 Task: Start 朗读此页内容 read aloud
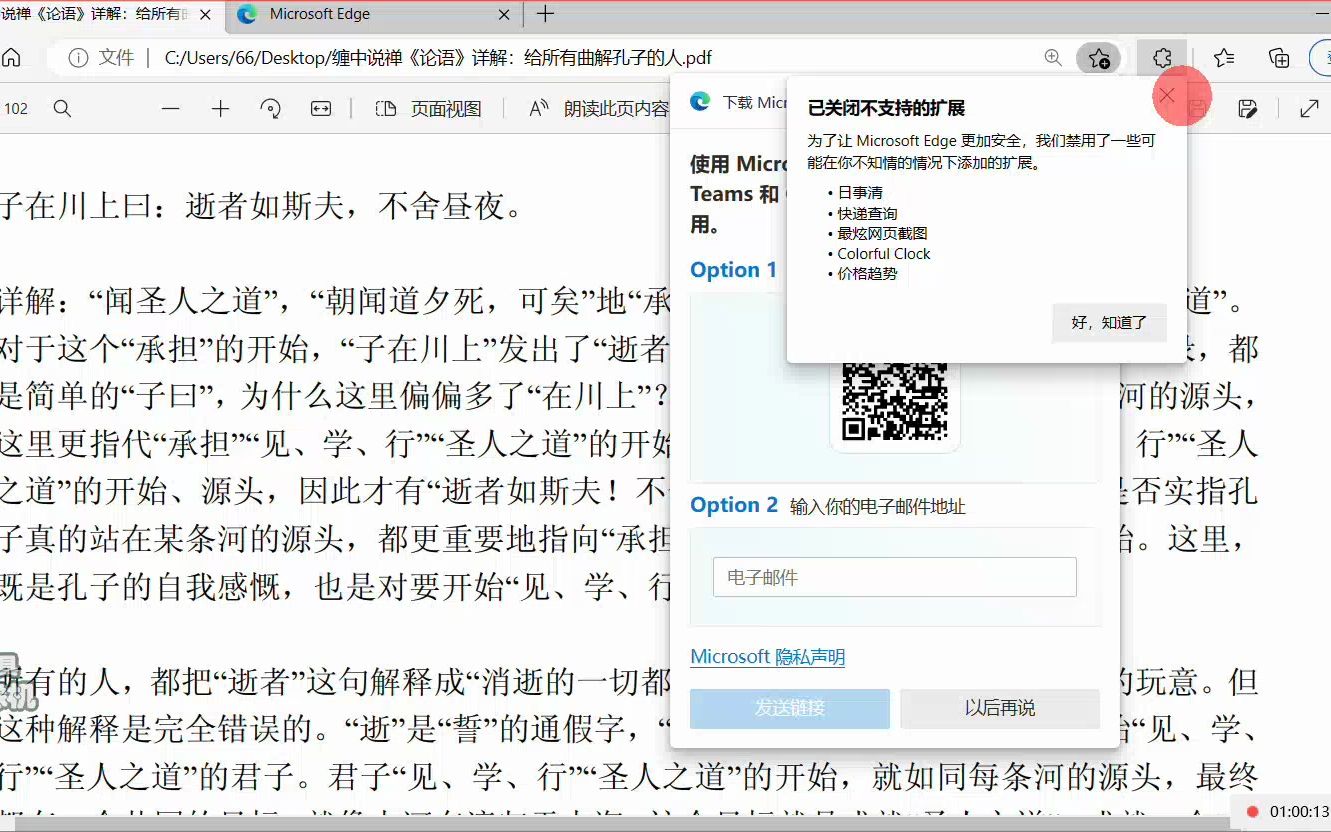coord(598,109)
